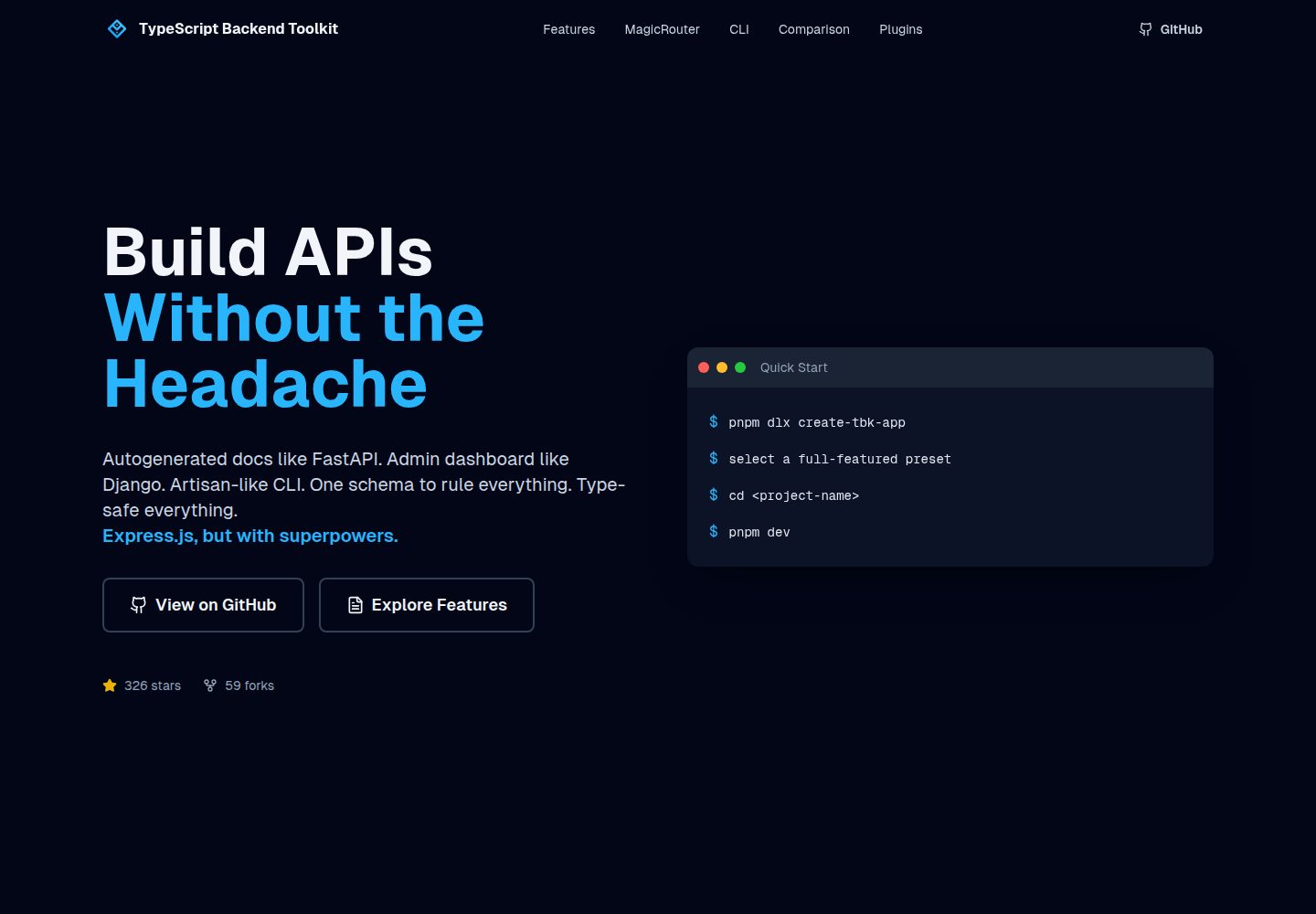Click the View on GitHub button
Viewport: 1316px width, 914px height.
click(203, 605)
